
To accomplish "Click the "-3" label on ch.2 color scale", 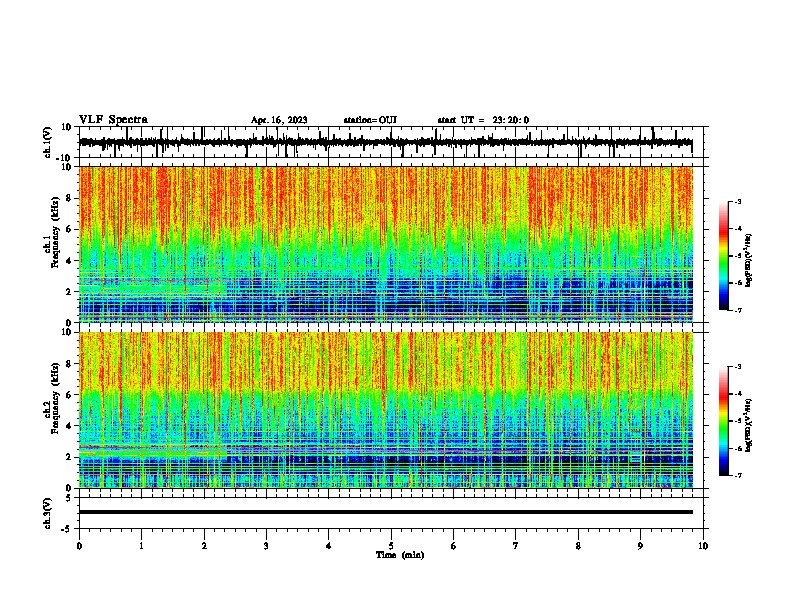I will tap(738, 367).
